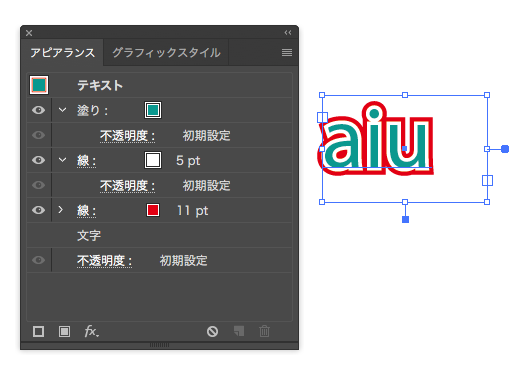
Task: Toggle visibility of the 11 pt red stroke
Action: [x=39, y=210]
